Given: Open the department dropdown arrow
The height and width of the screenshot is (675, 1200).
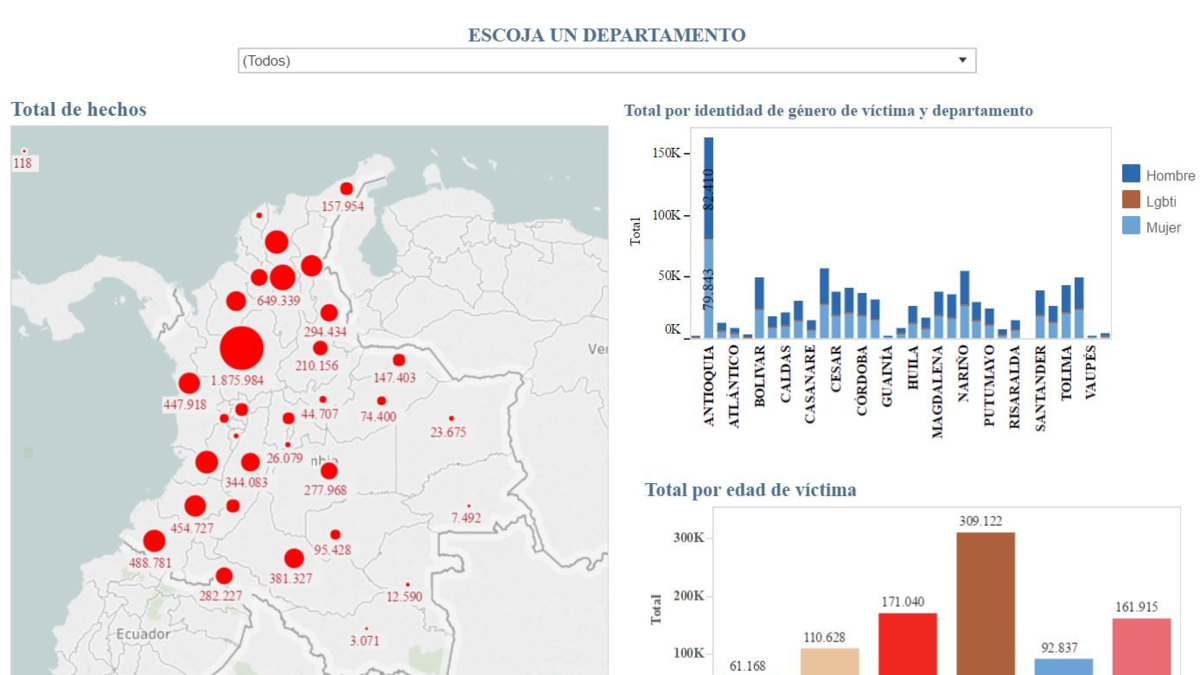Looking at the screenshot, I should 962,60.
